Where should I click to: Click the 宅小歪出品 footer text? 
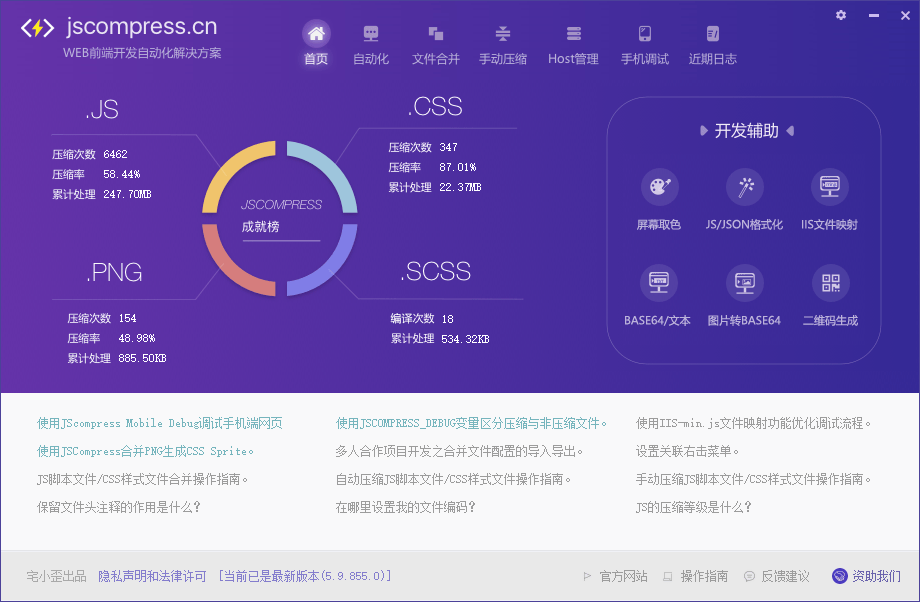[56, 576]
